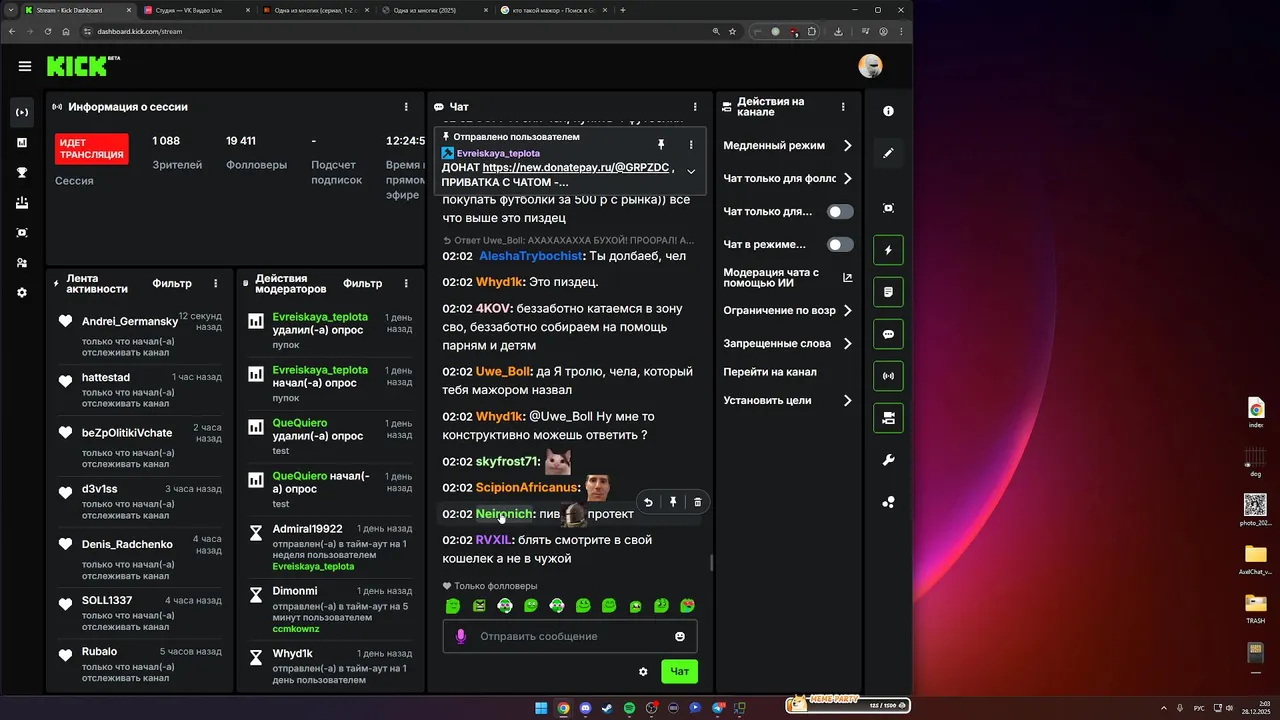Toggle the 'Чат в режиме...' switch
Screen dimensions: 1280x720
tap(841, 245)
